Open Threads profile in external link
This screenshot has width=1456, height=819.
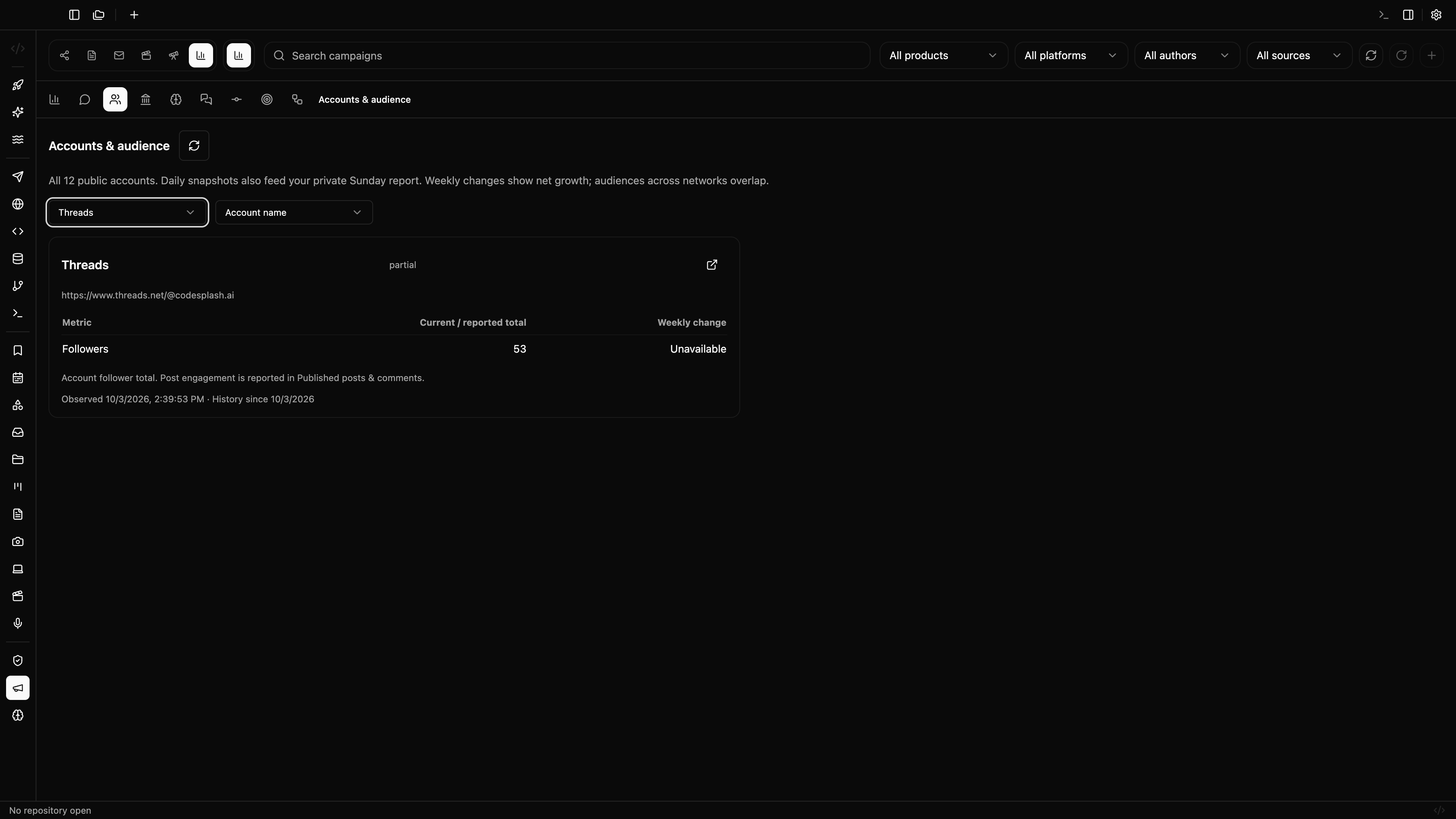point(712,265)
